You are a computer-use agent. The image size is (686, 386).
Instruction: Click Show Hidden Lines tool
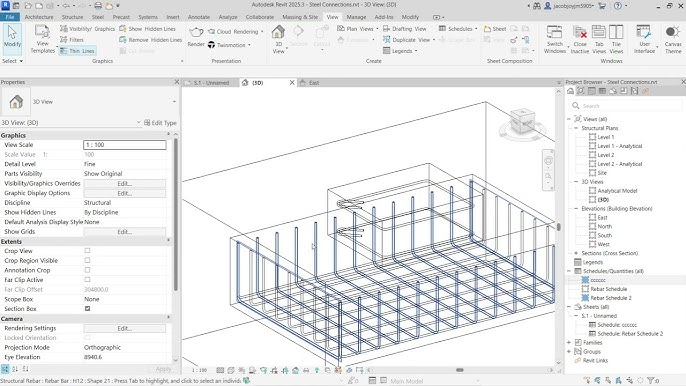pos(147,28)
